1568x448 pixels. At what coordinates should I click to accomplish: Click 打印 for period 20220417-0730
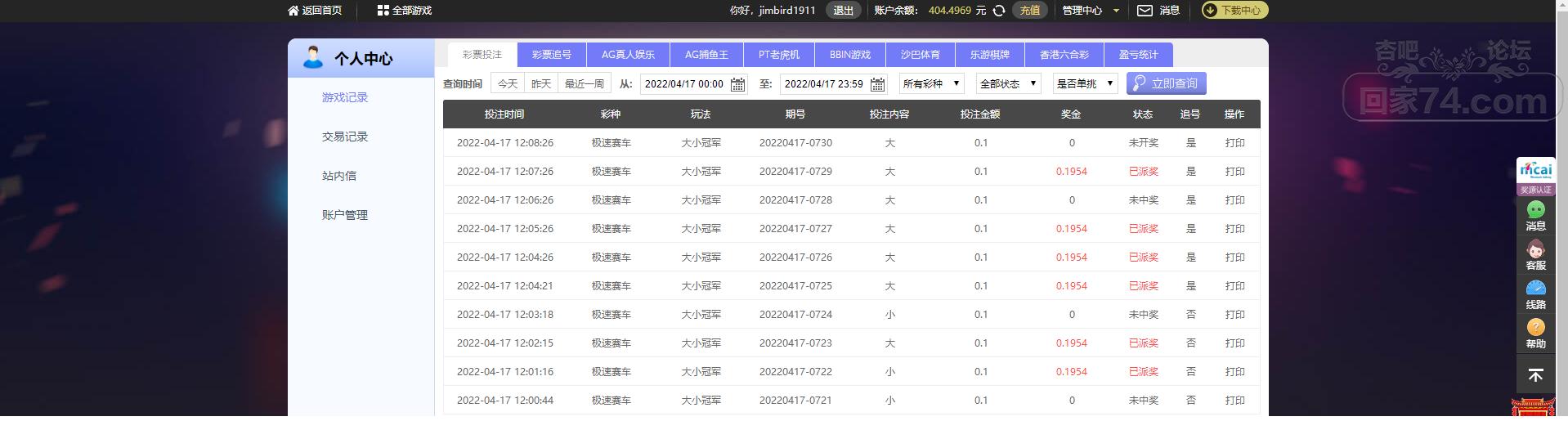pyautogui.click(x=1234, y=143)
